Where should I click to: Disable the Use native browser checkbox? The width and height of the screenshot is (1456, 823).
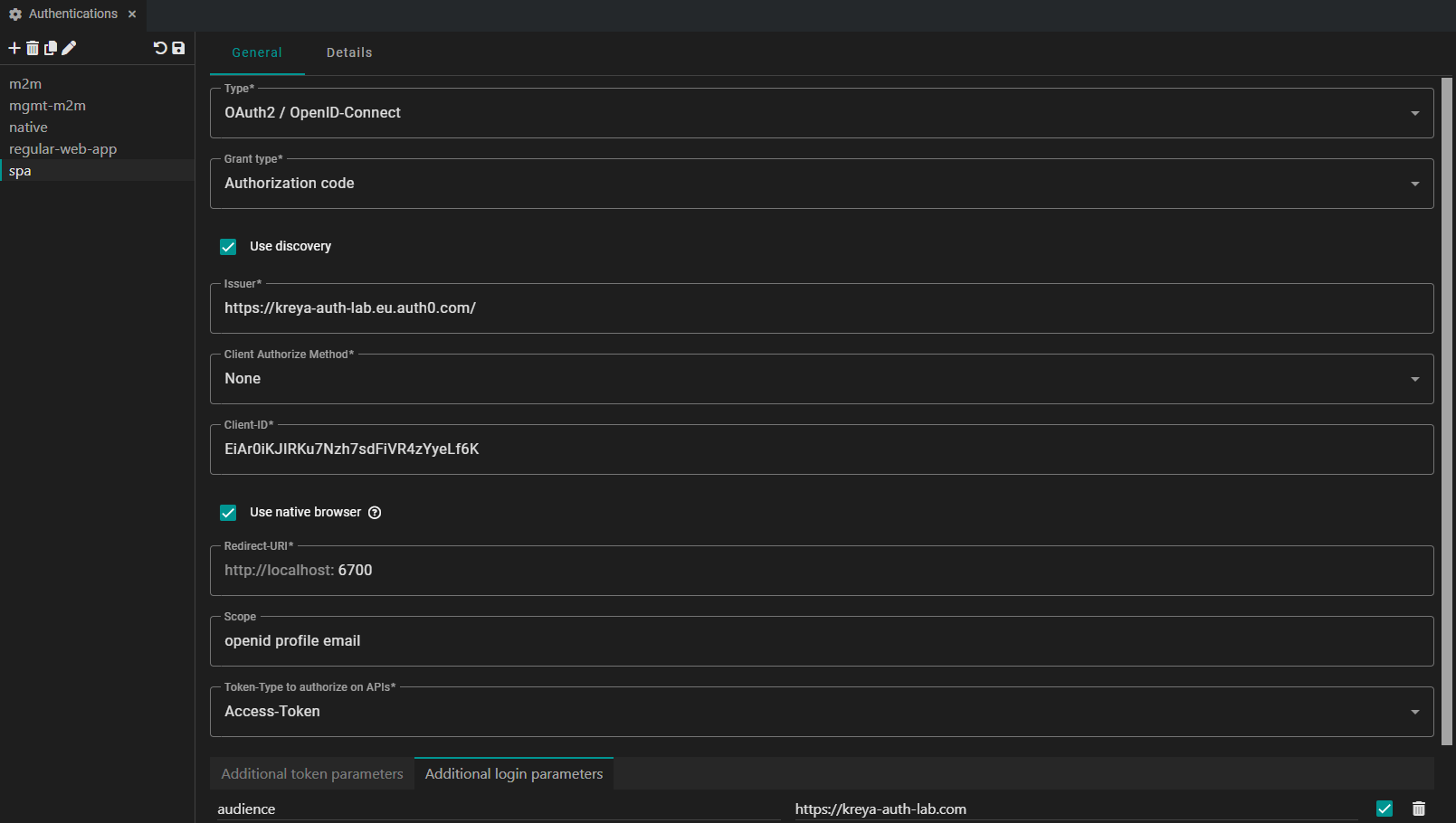(228, 513)
